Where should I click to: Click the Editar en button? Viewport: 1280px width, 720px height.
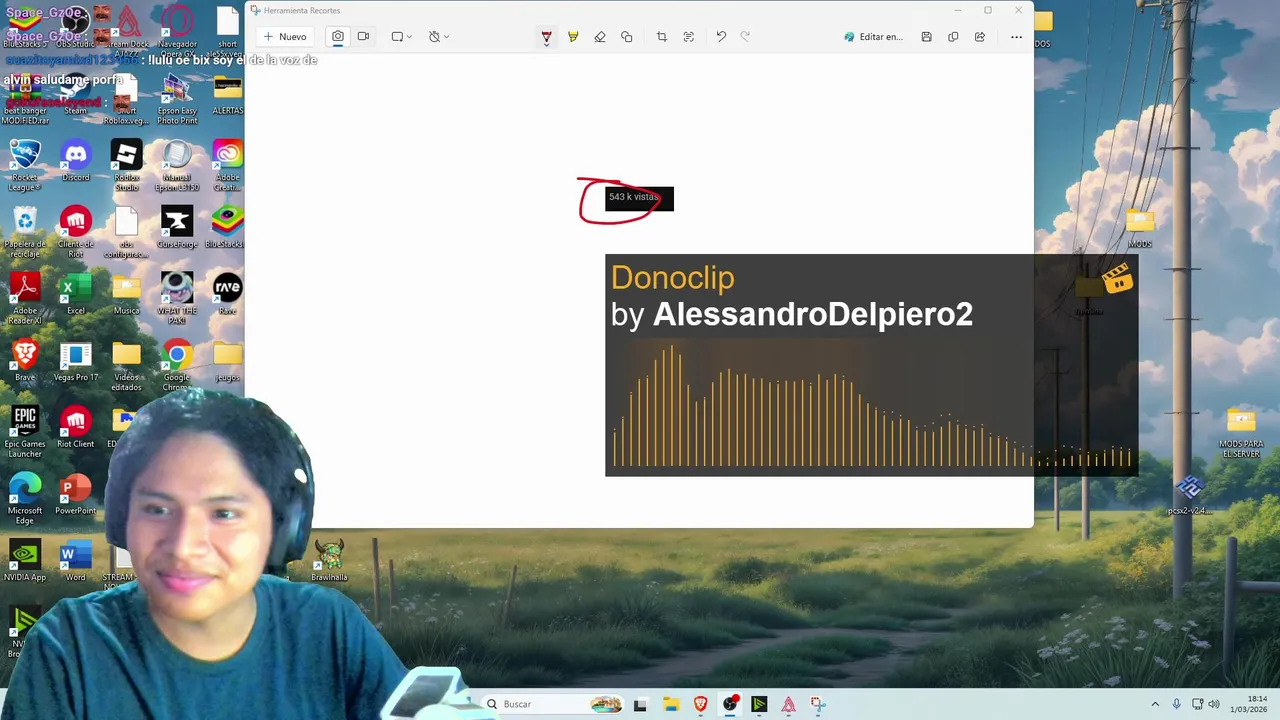(x=873, y=37)
